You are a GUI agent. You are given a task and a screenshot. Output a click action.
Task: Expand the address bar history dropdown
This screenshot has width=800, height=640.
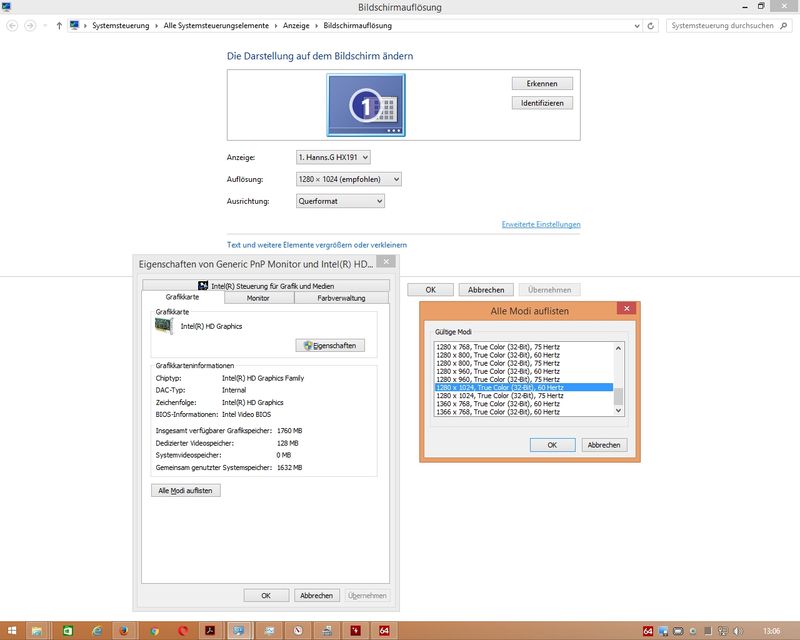coord(637,26)
